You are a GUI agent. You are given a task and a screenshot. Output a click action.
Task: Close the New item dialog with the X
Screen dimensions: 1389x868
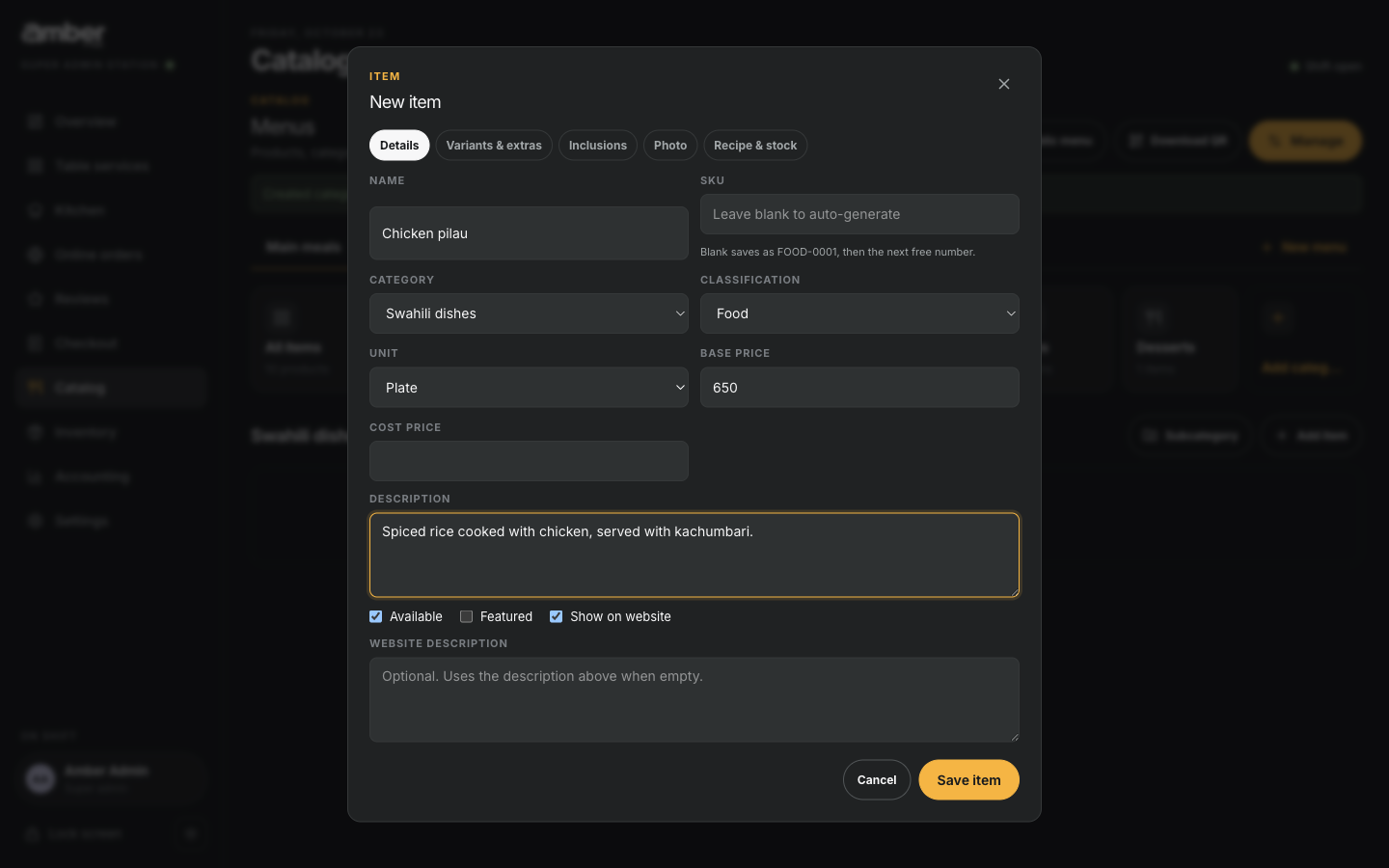pyautogui.click(x=1004, y=84)
